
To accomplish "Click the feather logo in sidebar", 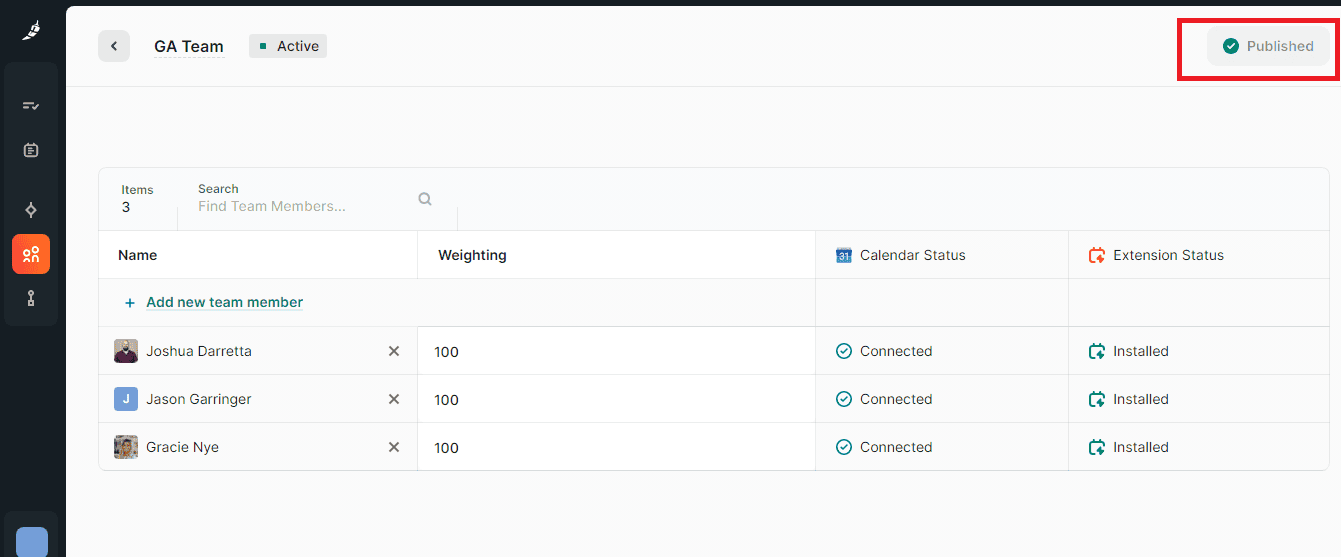I will 31,31.
